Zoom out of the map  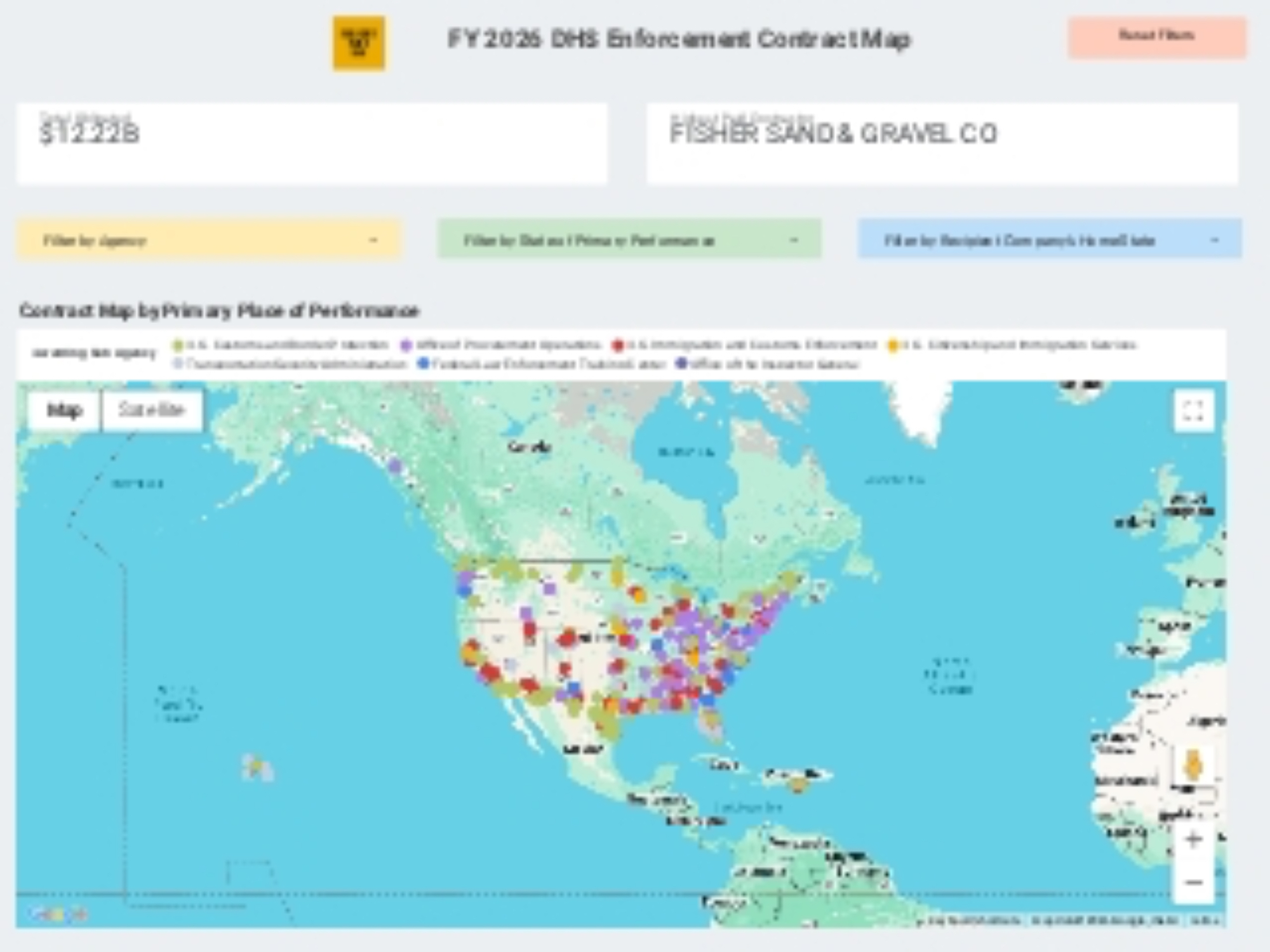pos(1193,882)
